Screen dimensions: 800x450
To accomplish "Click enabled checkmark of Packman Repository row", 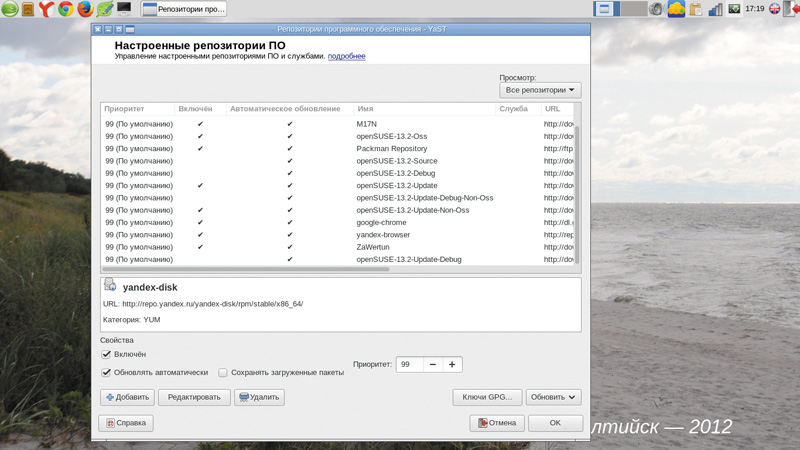I will [200, 148].
